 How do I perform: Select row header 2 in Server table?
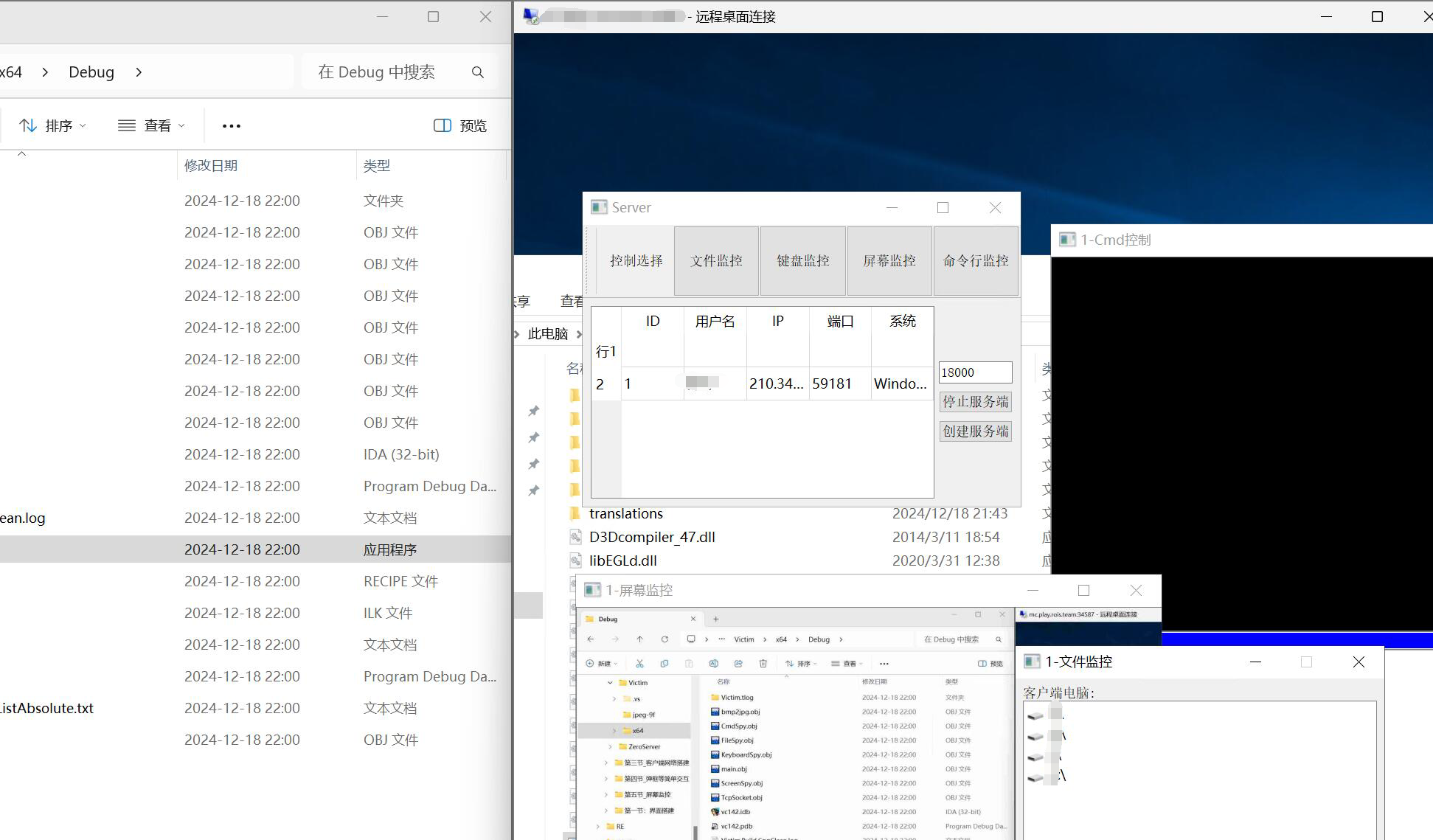click(606, 383)
